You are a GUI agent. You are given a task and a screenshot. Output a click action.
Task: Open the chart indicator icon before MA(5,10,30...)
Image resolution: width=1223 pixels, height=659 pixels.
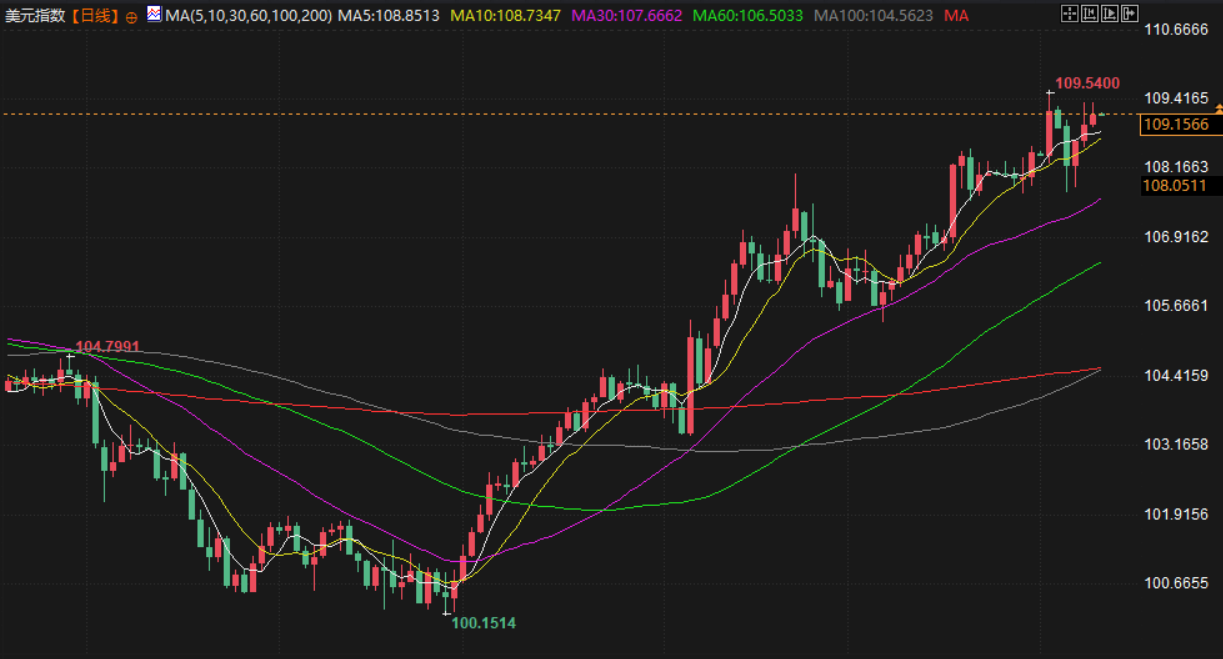pyautogui.click(x=153, y=15)
